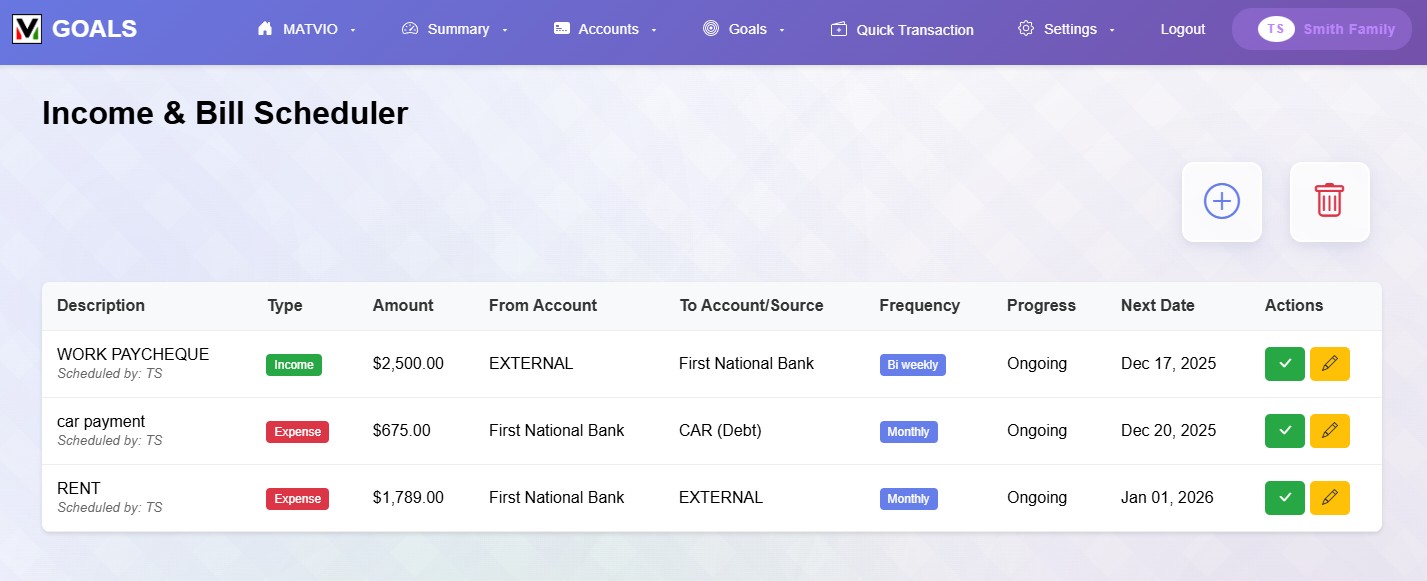Mark WORK PAYCHEQUE complete with green checkmark
The image size is (1427, 581).
tap(1285, 364)
